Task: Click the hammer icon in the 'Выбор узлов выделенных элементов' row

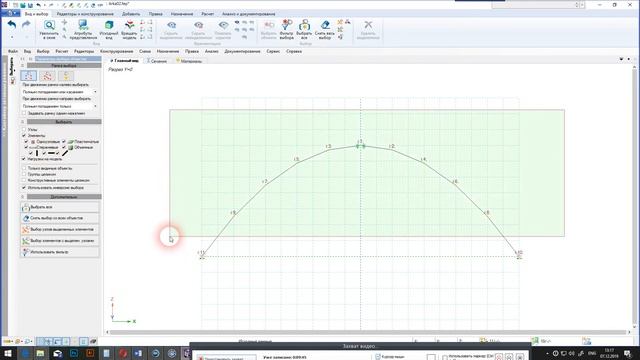Action: click(x=26, y=230)
